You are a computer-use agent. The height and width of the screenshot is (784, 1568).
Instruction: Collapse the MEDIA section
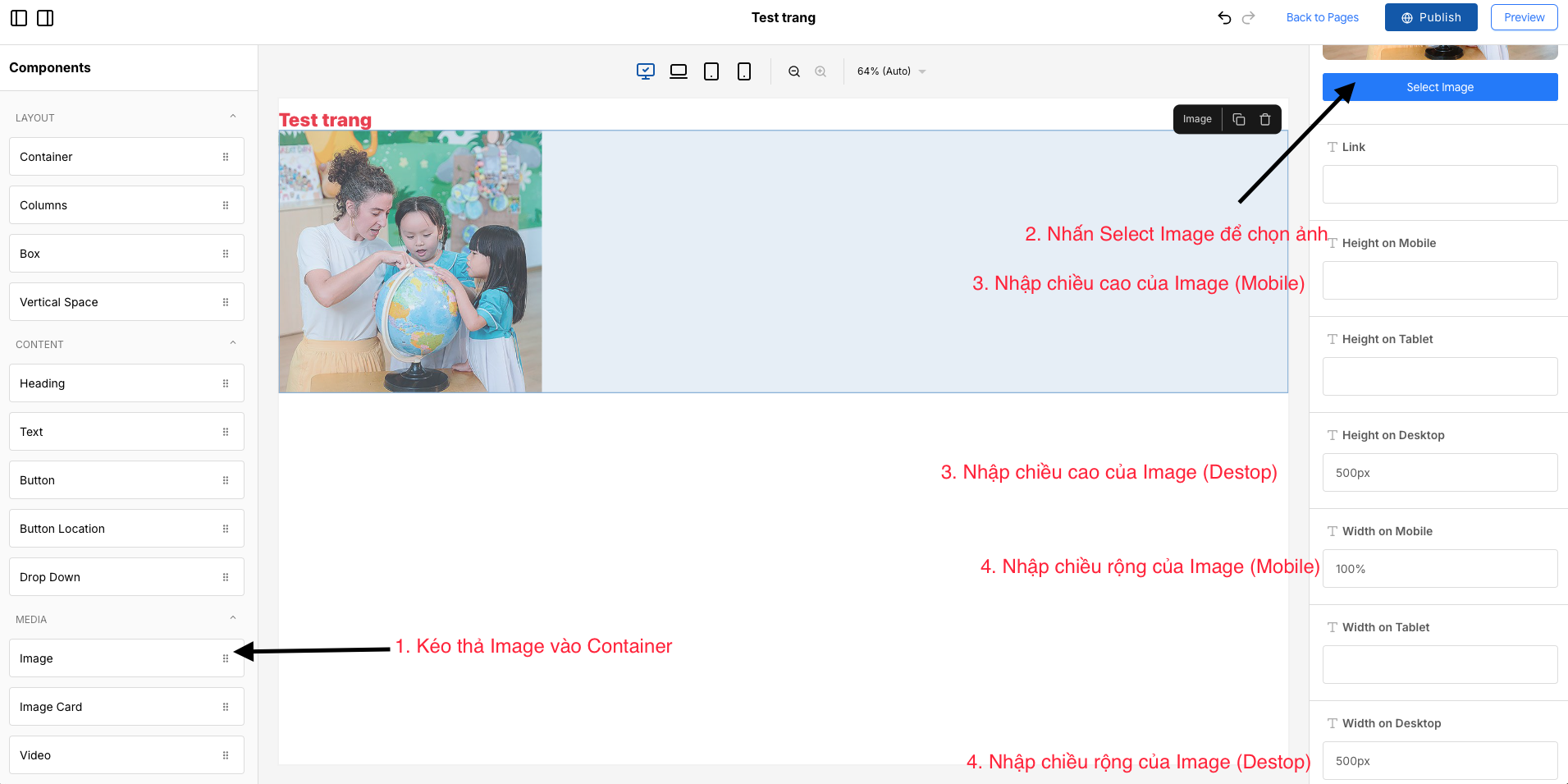(233, 619)
